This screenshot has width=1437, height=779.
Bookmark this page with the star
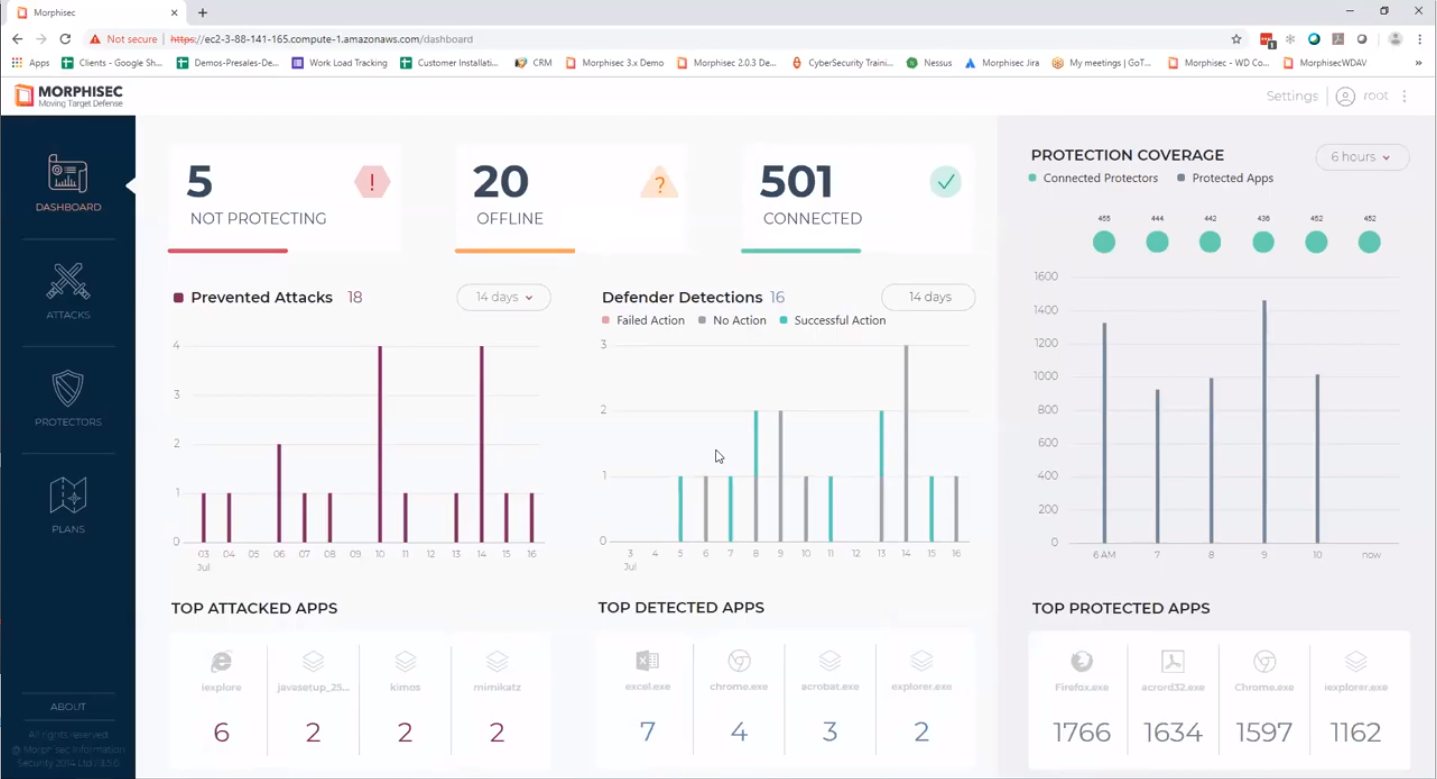(1236, 39)
